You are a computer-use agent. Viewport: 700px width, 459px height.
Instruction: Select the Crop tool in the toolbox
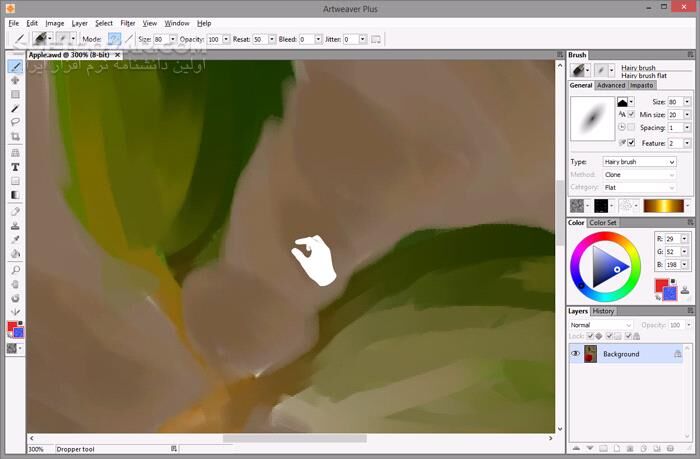pyautogui.click(x=16, y=136)
